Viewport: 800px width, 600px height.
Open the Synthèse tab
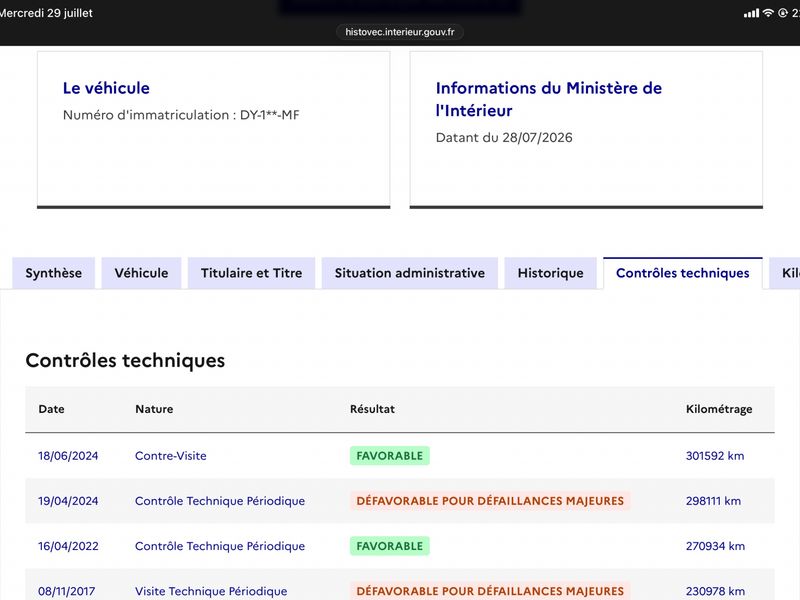[54, 273]
